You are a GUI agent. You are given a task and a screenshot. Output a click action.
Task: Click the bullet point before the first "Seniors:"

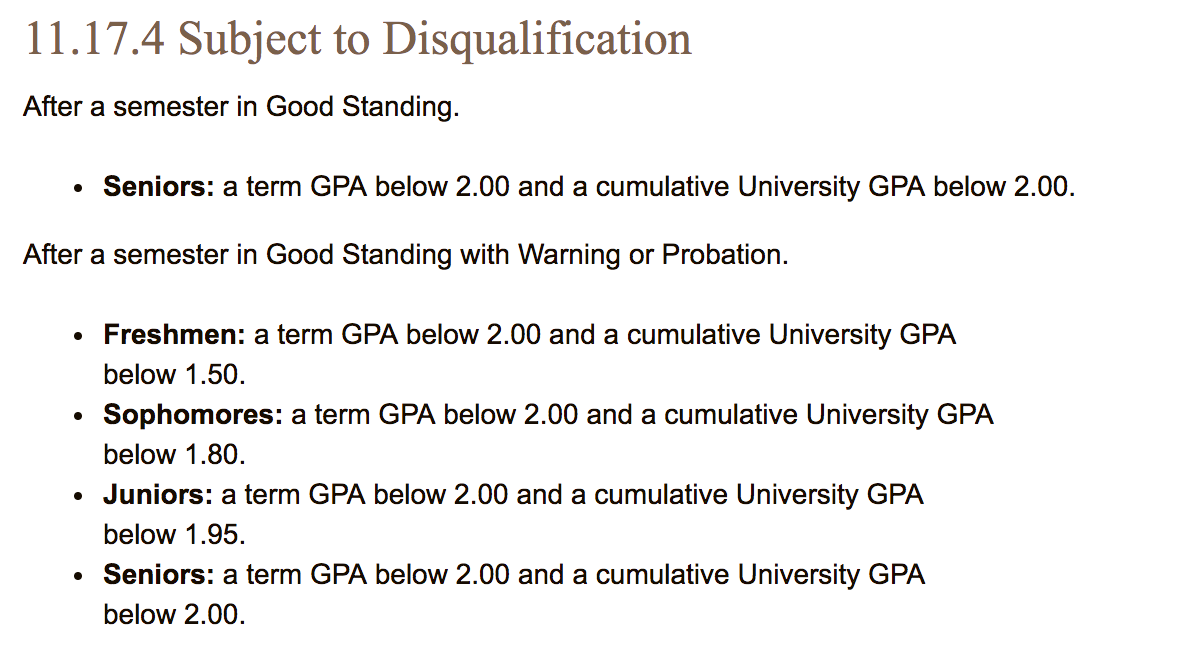point(78,189)
